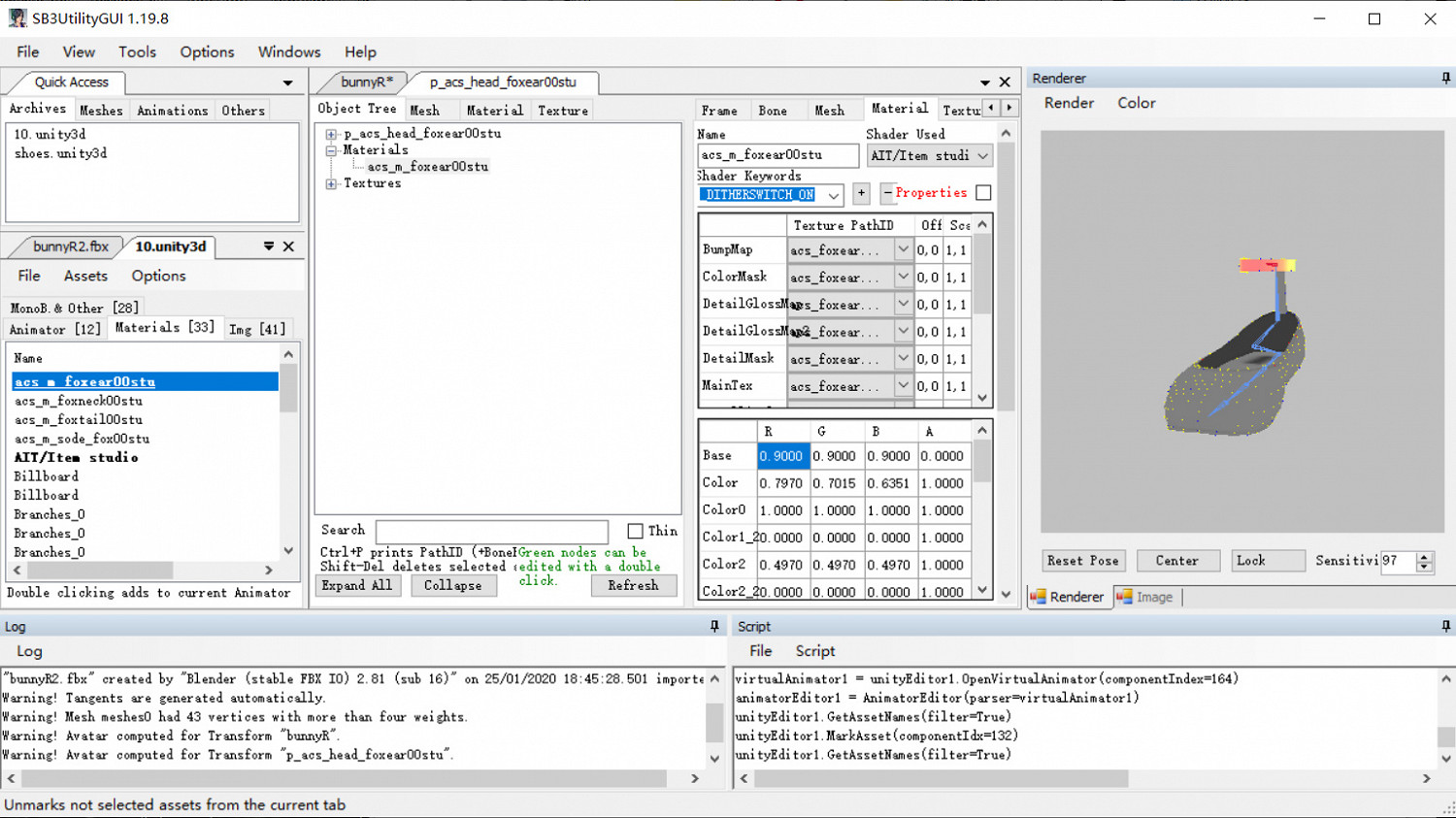Image resolution: width=1456 pixels, height=818 pixels.
Task: Pin the Renderer panel with pushpin icon
Action: pyautogui.click(x=1445, y=78)
